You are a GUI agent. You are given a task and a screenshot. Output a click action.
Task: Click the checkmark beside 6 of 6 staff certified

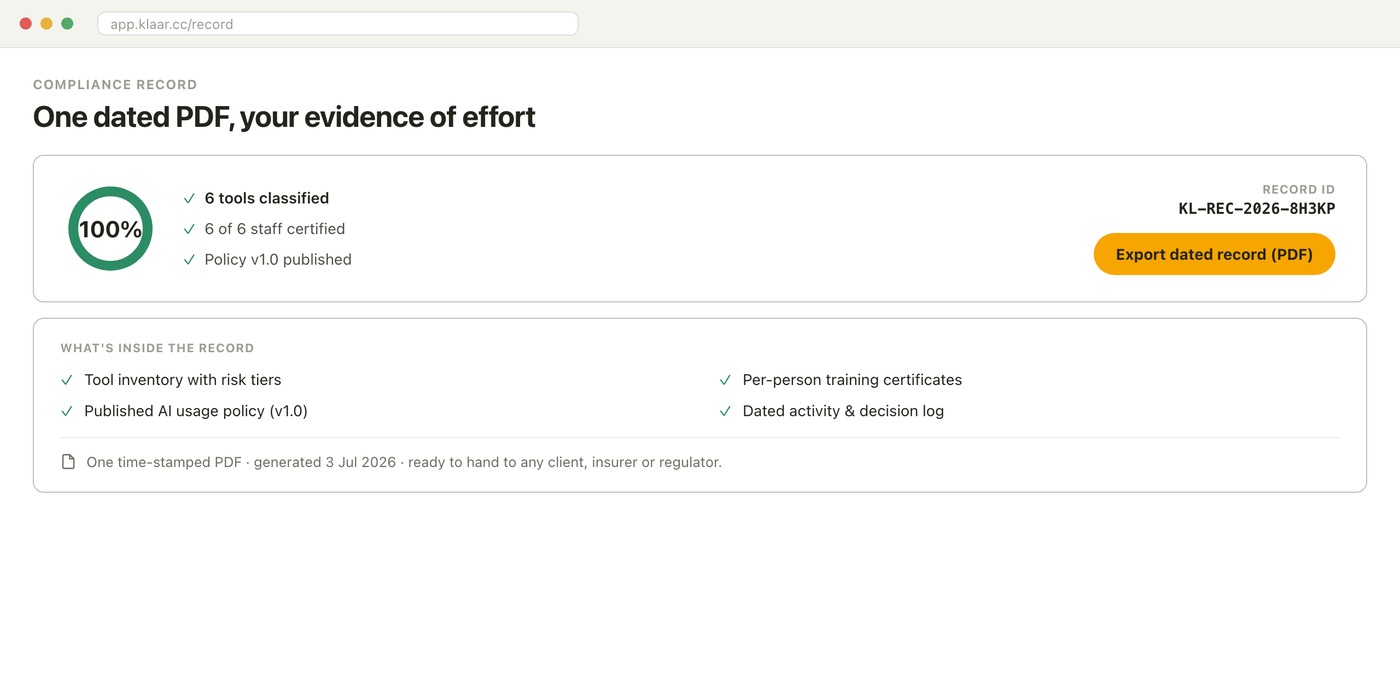click(189, 229)
